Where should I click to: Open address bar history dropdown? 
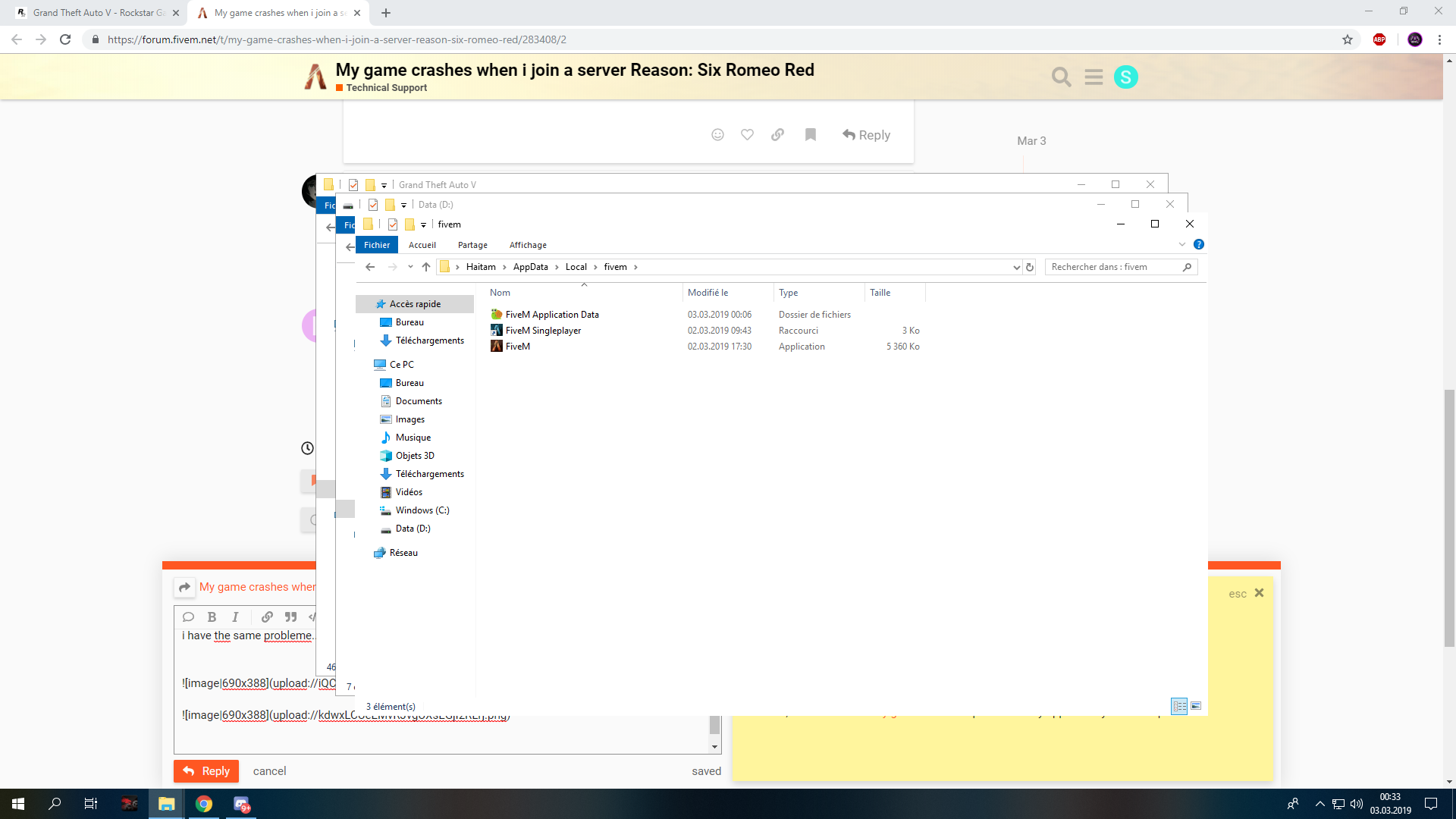pyautogui.click(x=1016, y=267)
